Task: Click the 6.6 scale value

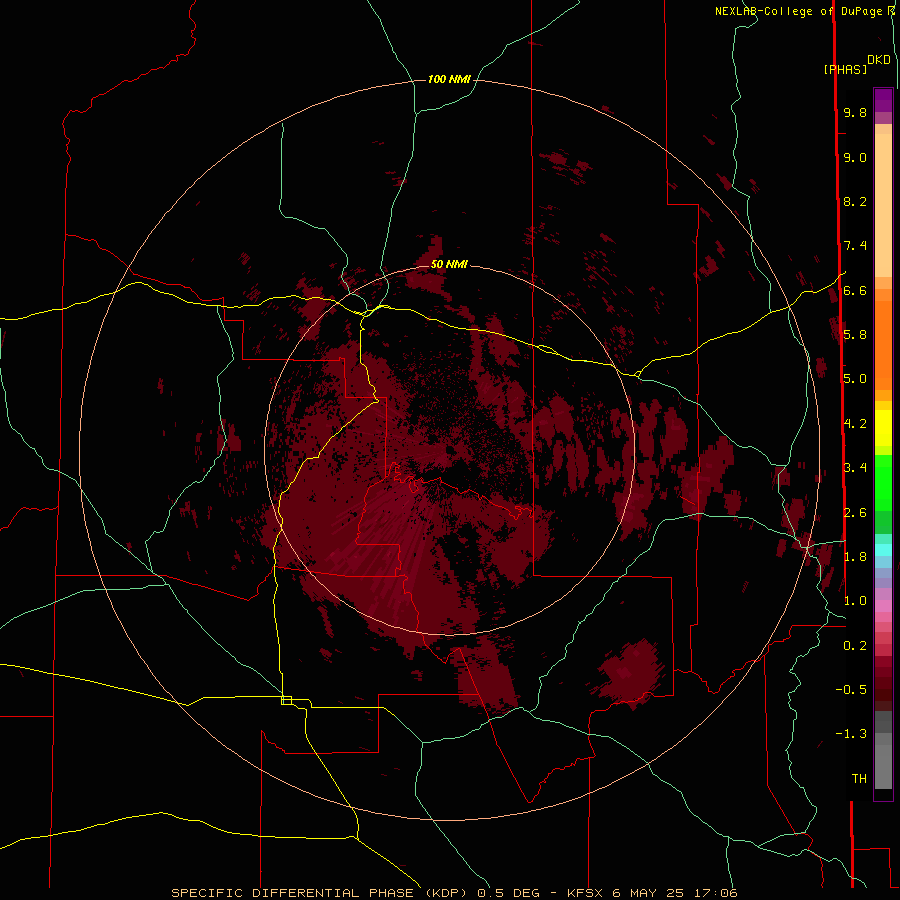Action: pyautogui.click(x=855, y=290)
